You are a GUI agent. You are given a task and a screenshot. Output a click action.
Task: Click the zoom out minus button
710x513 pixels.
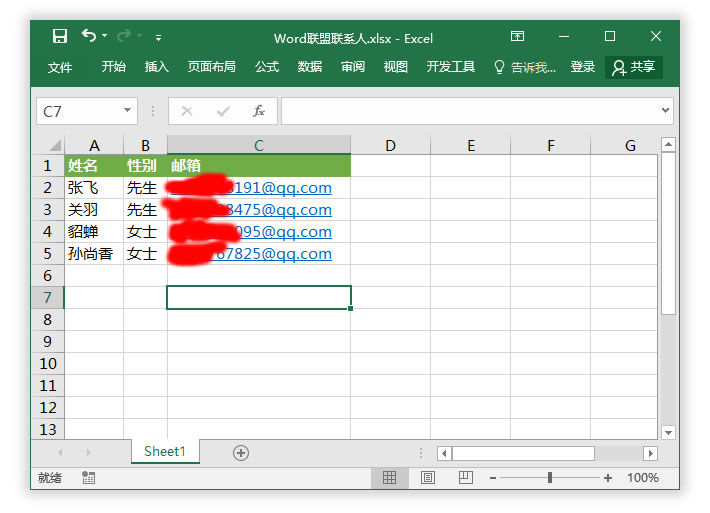tap(493, 478)
